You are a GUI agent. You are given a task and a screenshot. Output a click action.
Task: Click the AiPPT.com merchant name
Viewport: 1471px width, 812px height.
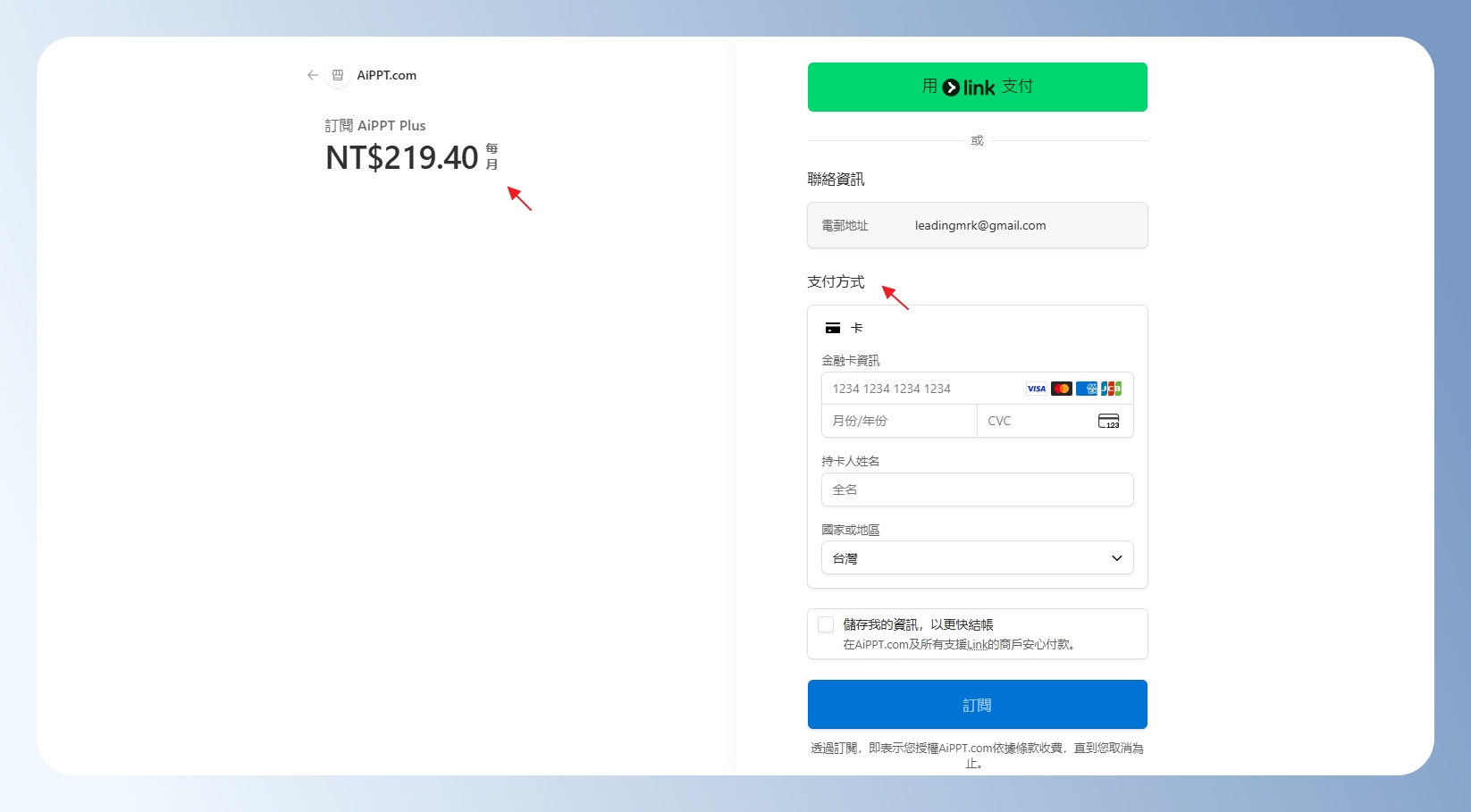pos(387,75)
